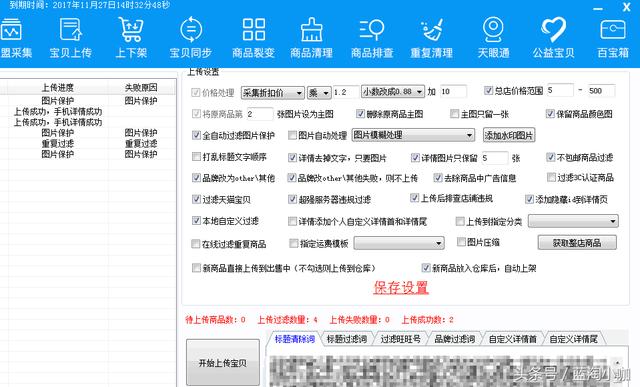
Task: Open the 重复清理 broom icon
Action: point(431,38)
